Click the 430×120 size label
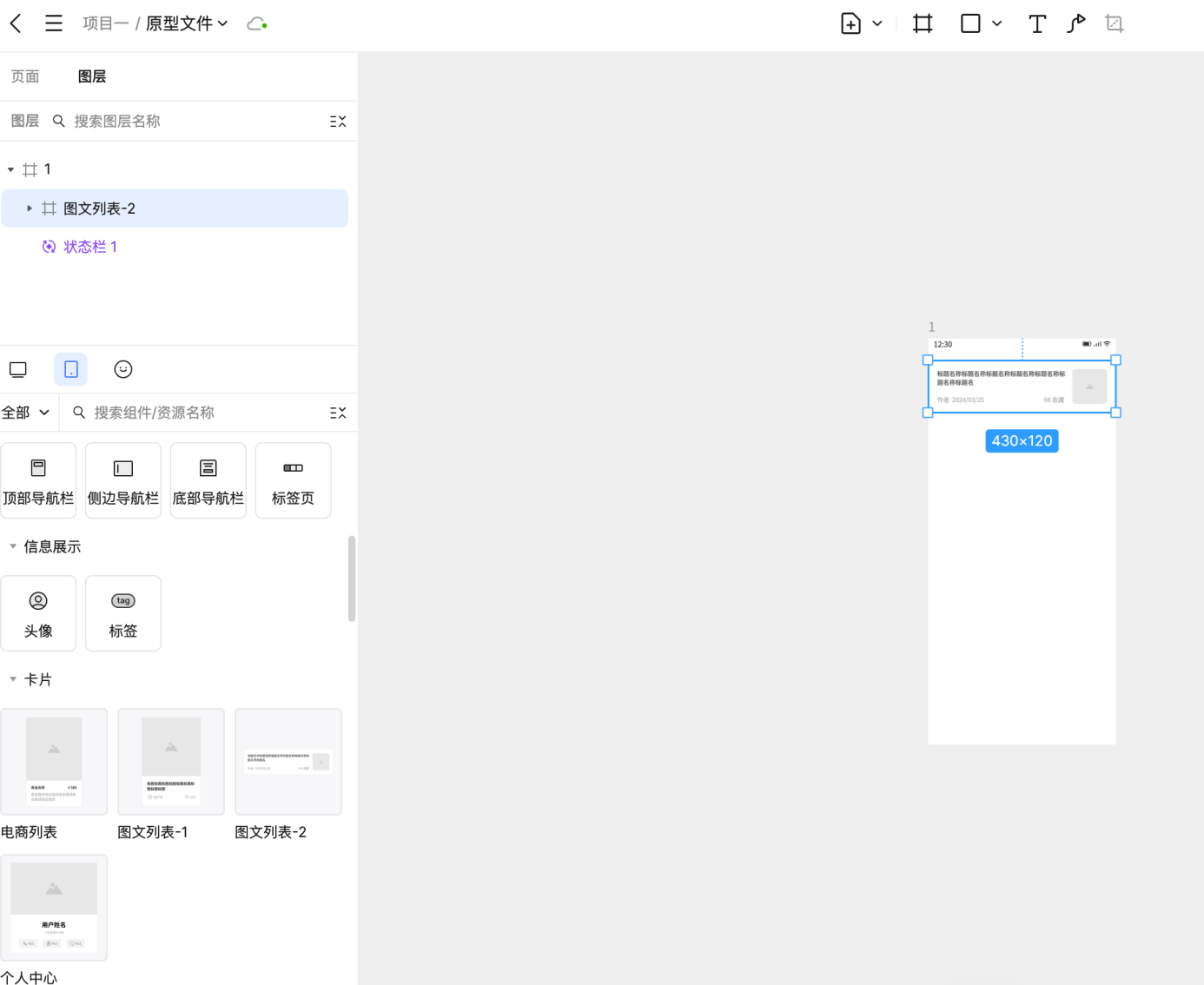Viewport: 1204px width, 985px height. click(1022, 441)
